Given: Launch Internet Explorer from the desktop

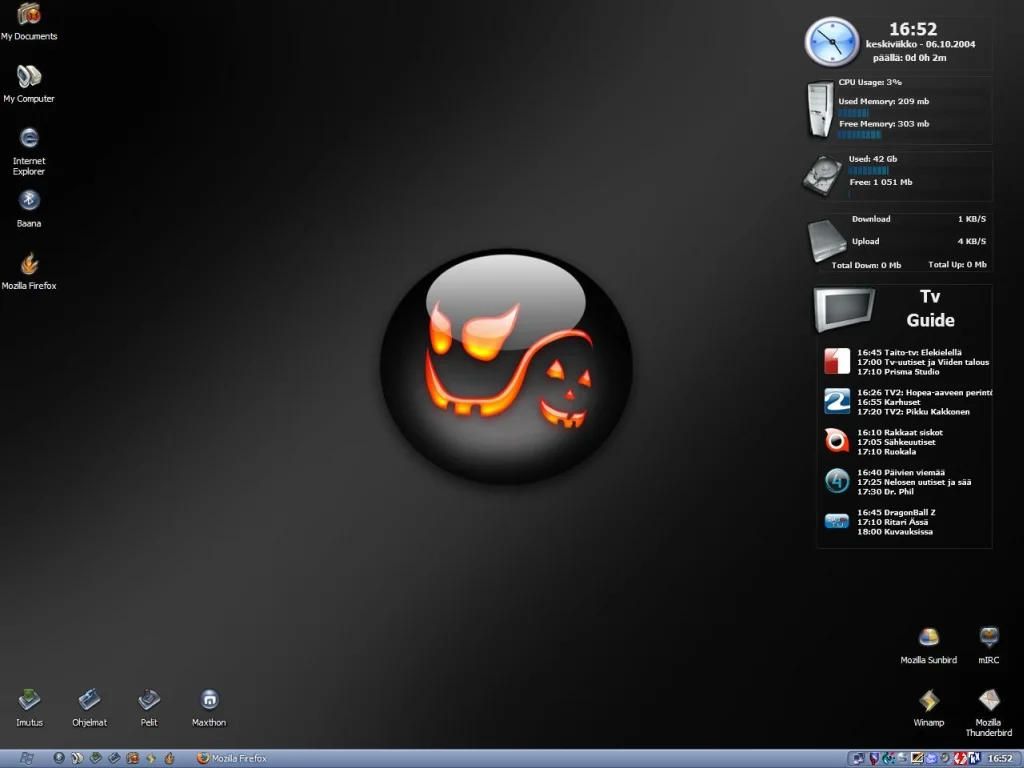Looking at the screenshot, I should coord(29,139).
